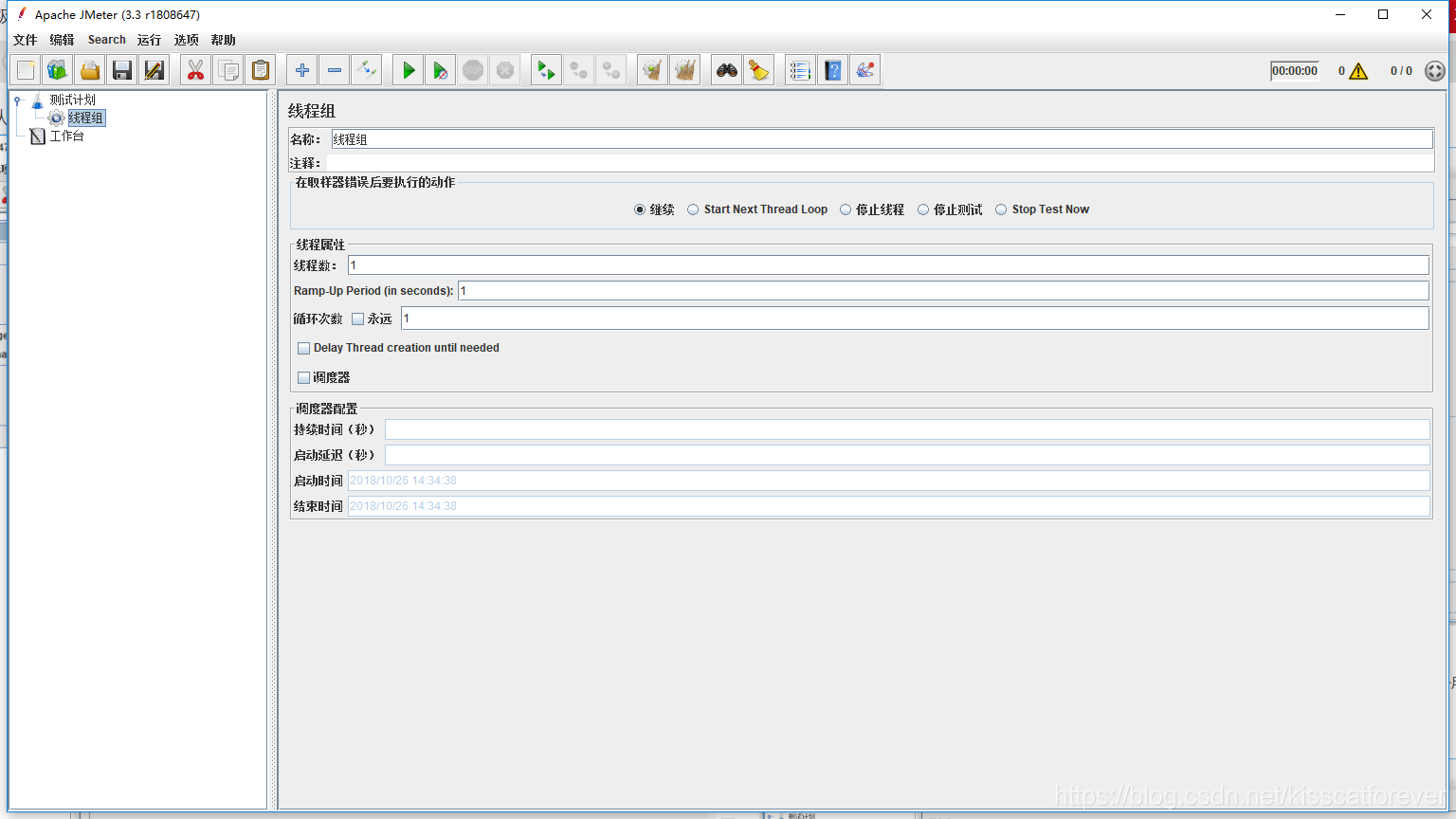Select 测试计划 in the tree
The image size is (1456, 819).
[72, 100]
